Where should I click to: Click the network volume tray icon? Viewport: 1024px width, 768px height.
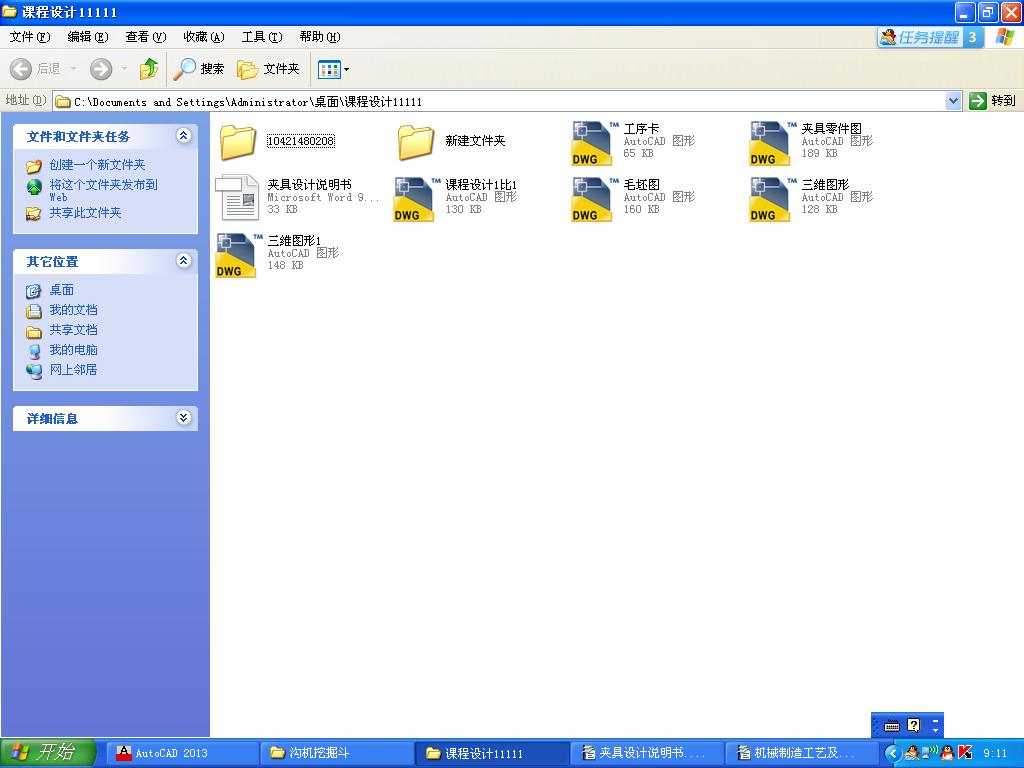(929, 752)
